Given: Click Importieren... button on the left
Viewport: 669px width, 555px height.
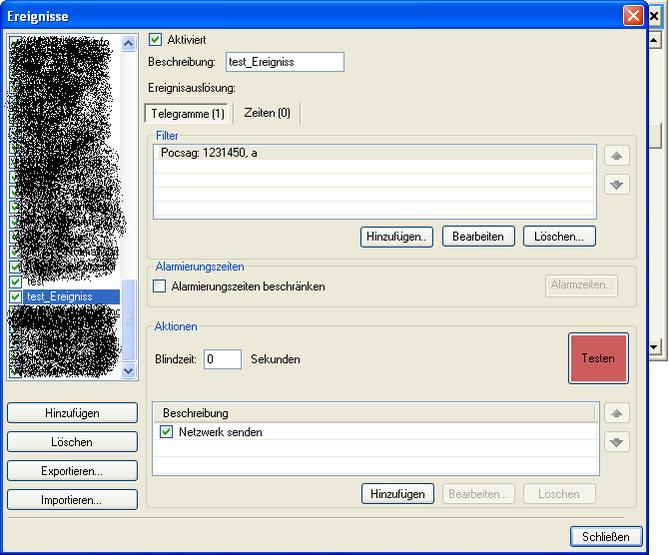Looking at the screenshot, I should [x=72, y=499].
